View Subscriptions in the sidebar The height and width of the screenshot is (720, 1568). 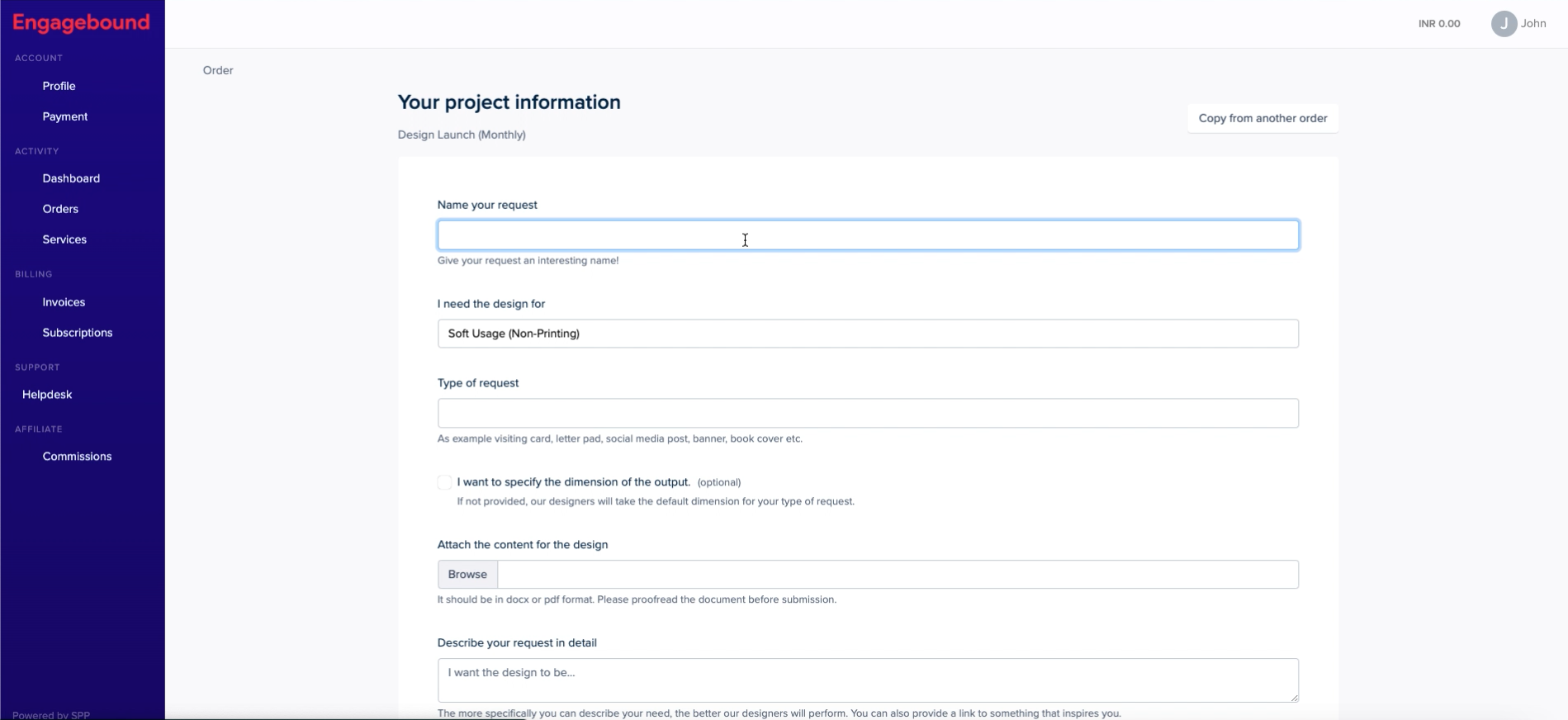click(78, 333)
